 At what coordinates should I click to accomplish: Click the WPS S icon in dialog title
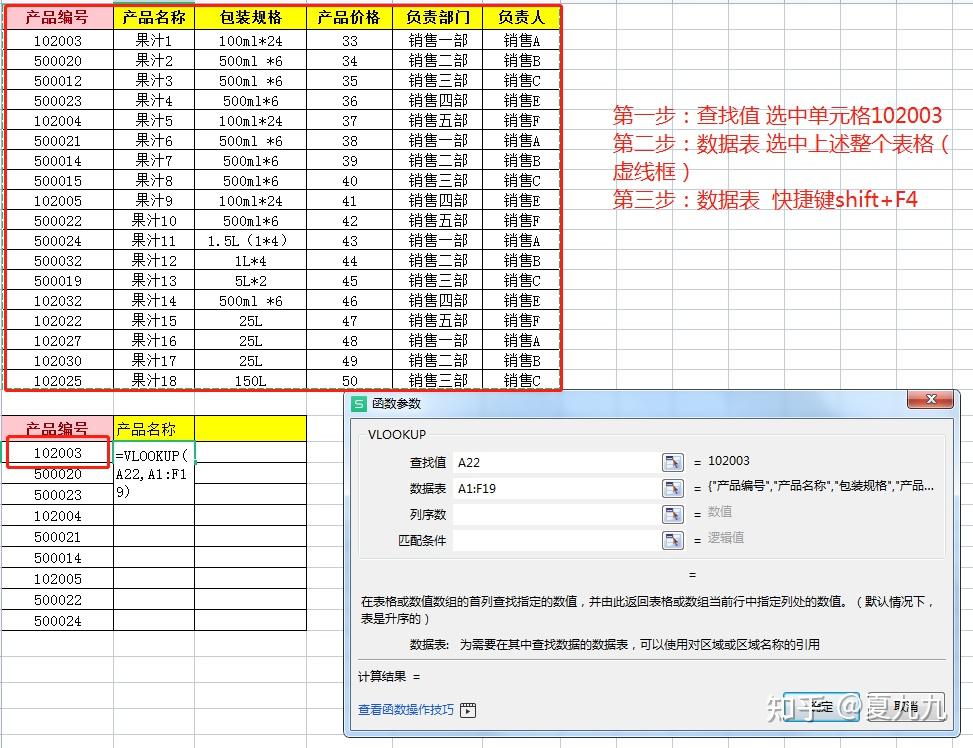(359, 404)
